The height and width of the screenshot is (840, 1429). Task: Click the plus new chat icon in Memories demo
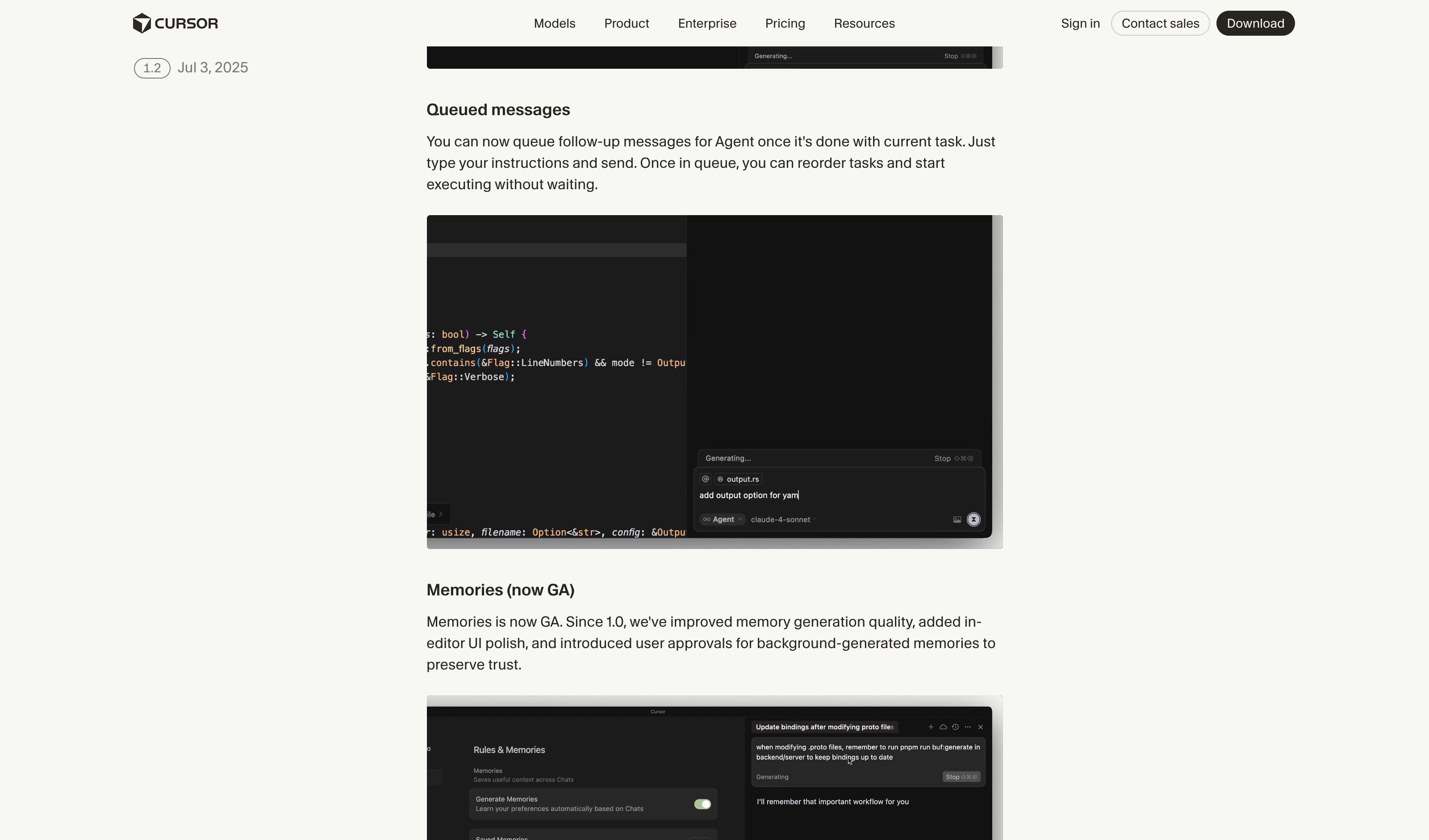(x=930, y=727)
